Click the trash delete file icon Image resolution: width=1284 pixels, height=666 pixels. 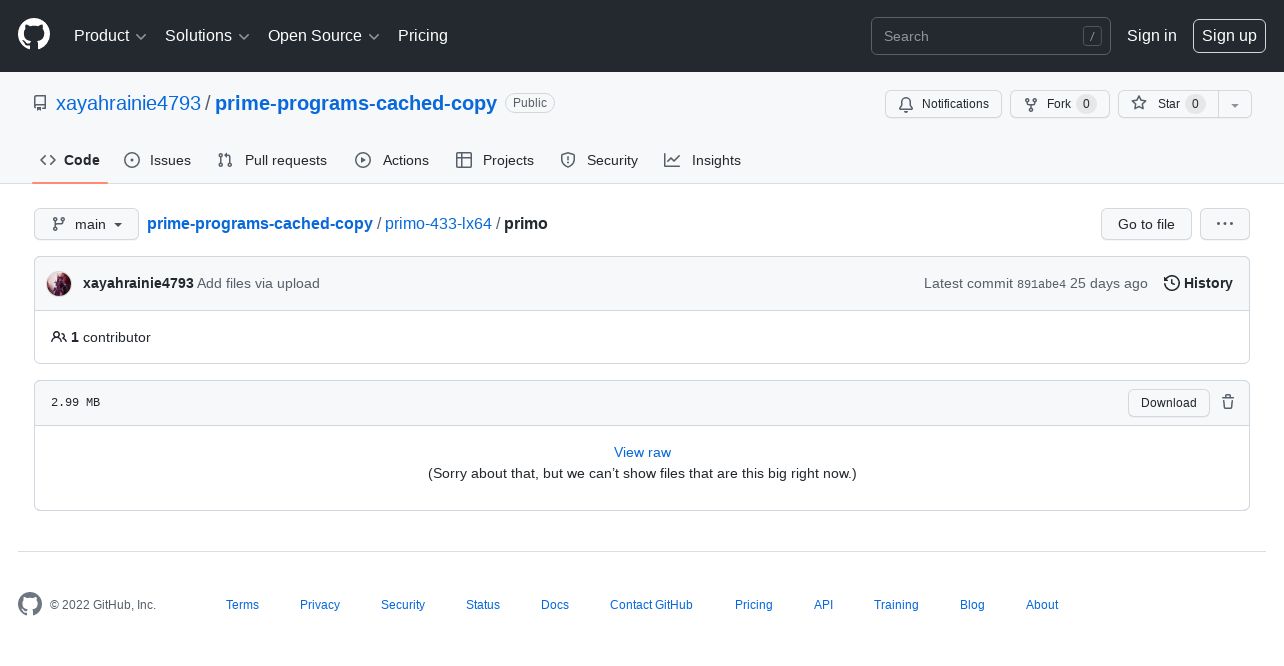coord(1228,402)
